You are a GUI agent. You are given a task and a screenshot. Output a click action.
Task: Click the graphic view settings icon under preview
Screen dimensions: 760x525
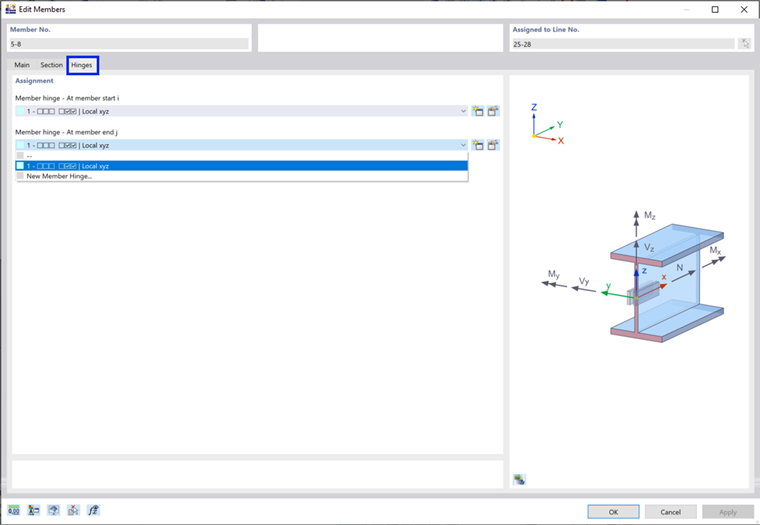519,479
